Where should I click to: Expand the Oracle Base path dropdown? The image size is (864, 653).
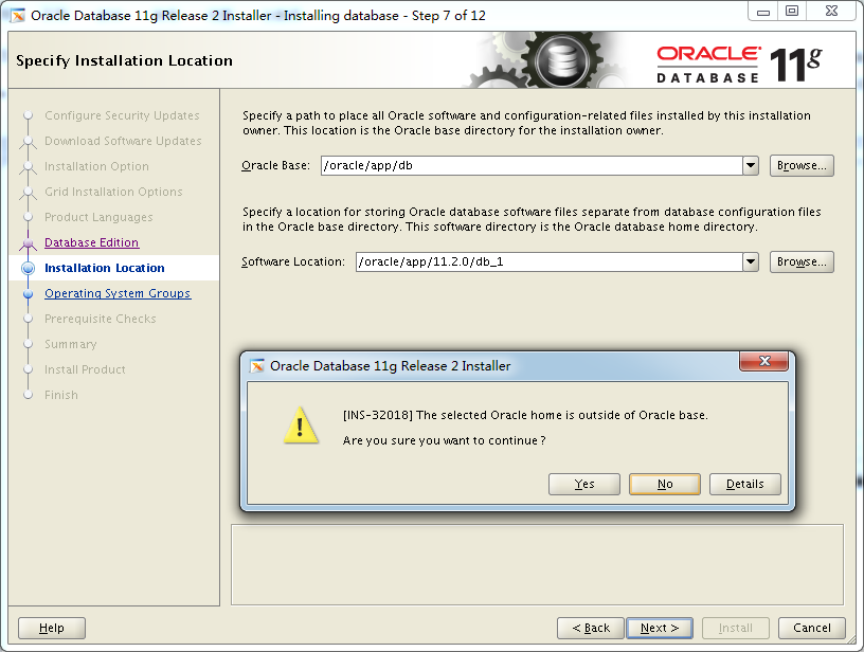tap(750, 165)
